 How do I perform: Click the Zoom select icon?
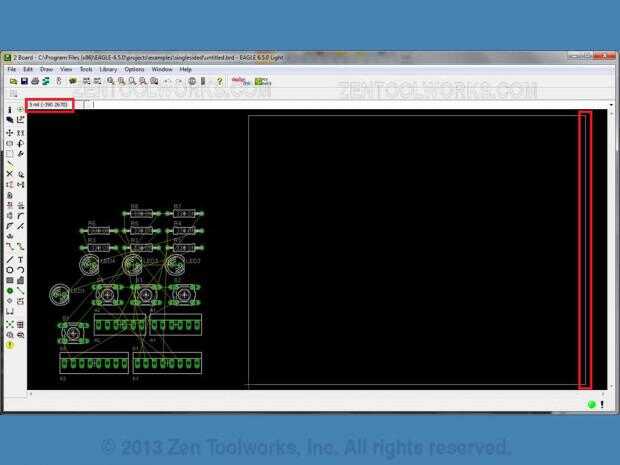pyautogui.click(x=154, y=81)
